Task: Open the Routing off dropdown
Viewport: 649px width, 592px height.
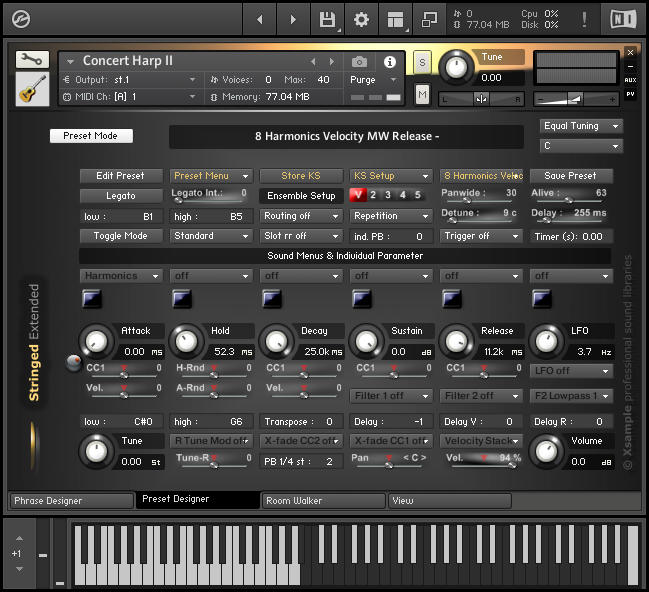Action: point(301,216)
